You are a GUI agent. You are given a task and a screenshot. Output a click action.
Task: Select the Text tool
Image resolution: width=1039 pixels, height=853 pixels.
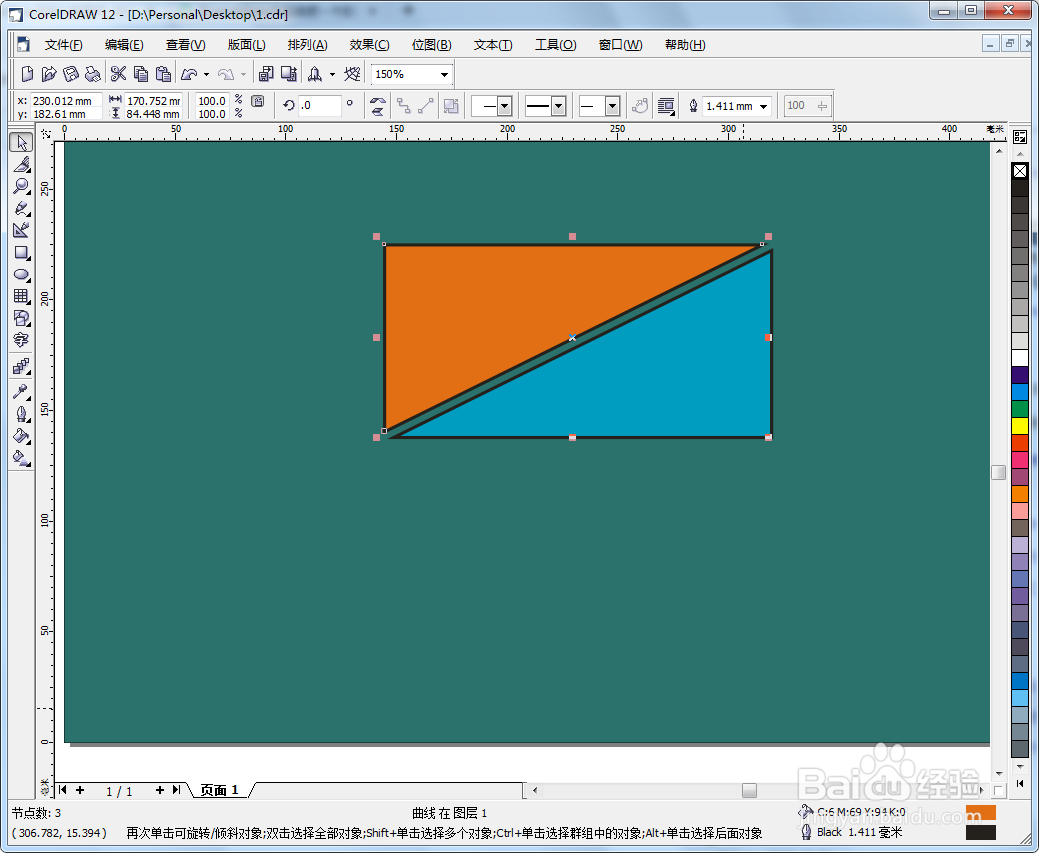[x=21, y=340]
